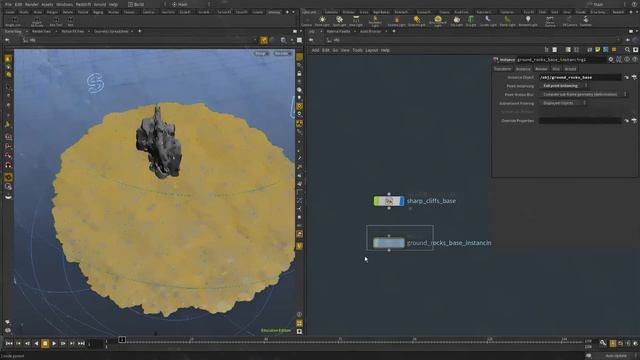Select the Ambient Light shelf tool
The image size is (640, 360).
(528, 21)
